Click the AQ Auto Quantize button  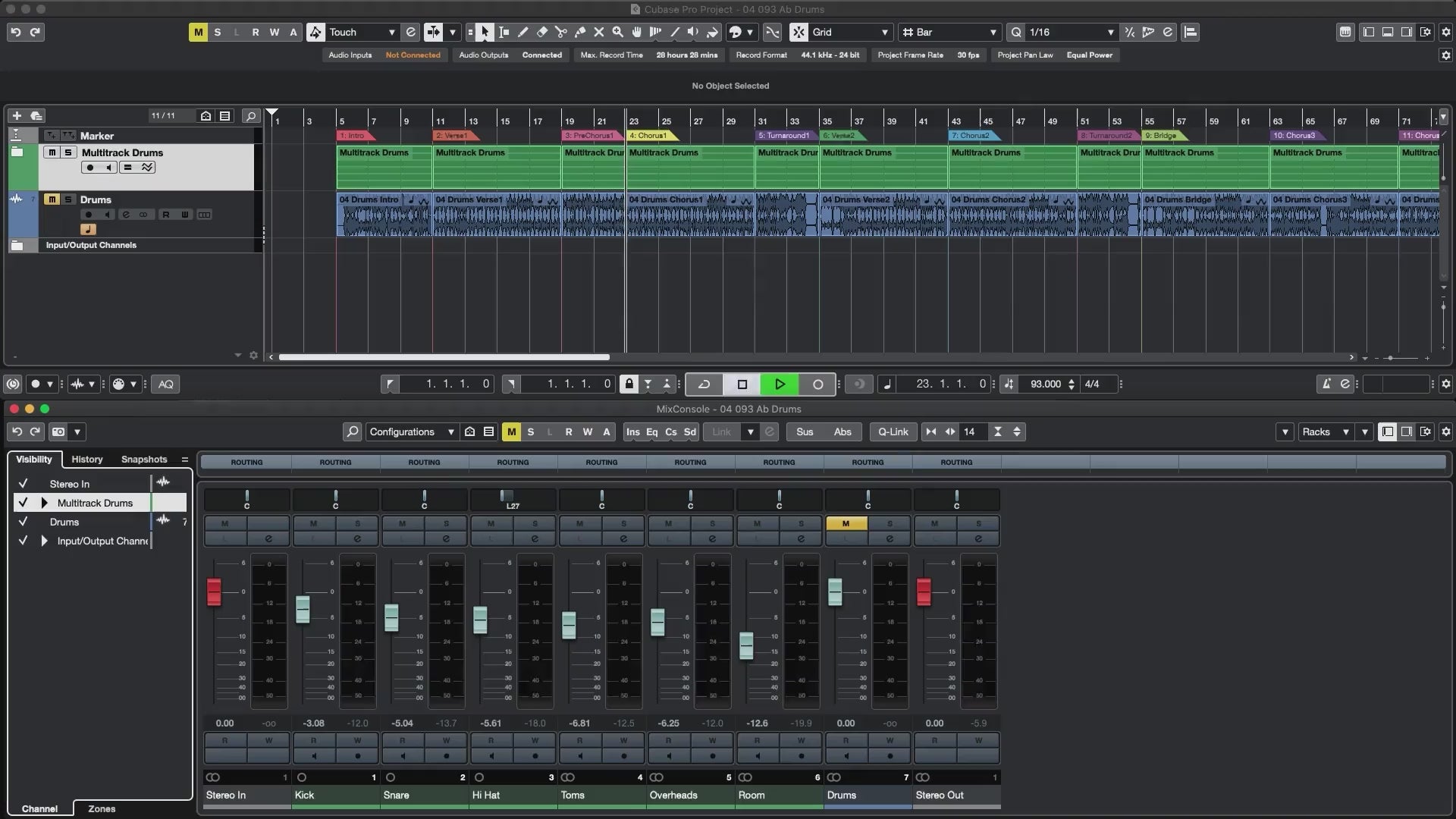[166, 384]
